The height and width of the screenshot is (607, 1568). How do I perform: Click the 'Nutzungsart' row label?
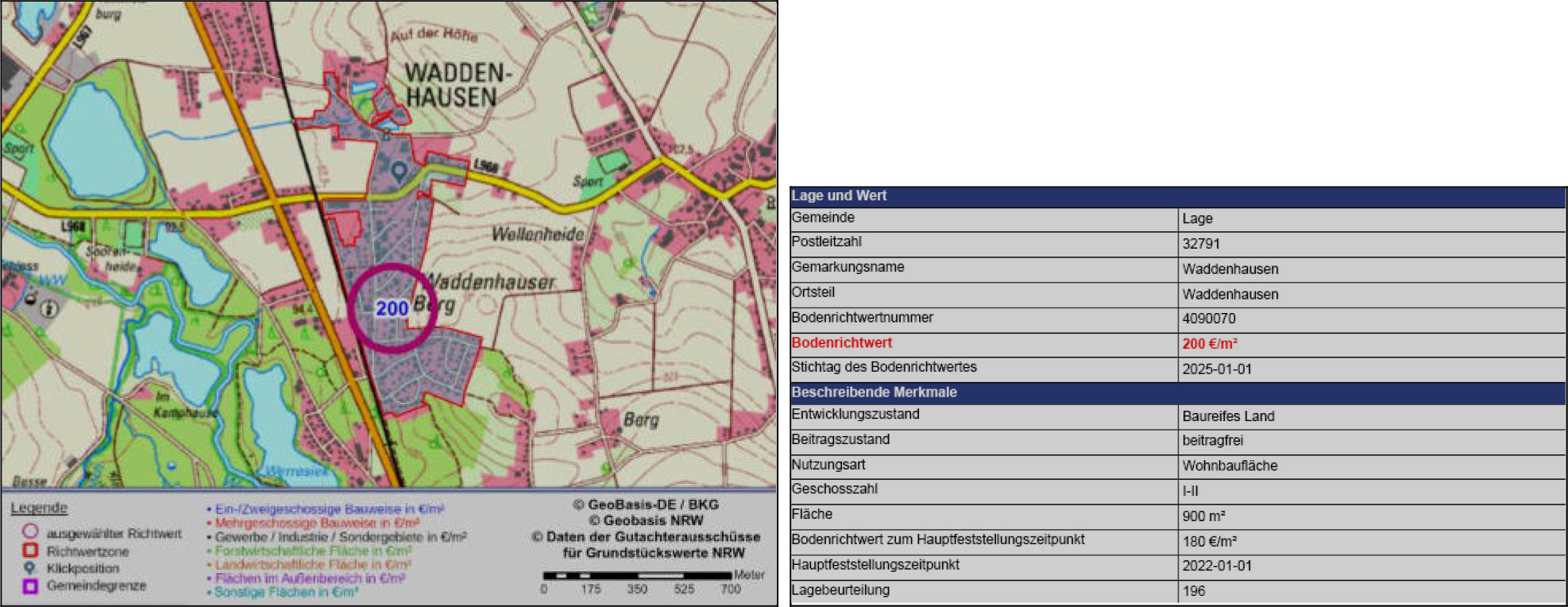tap(828, 465)
